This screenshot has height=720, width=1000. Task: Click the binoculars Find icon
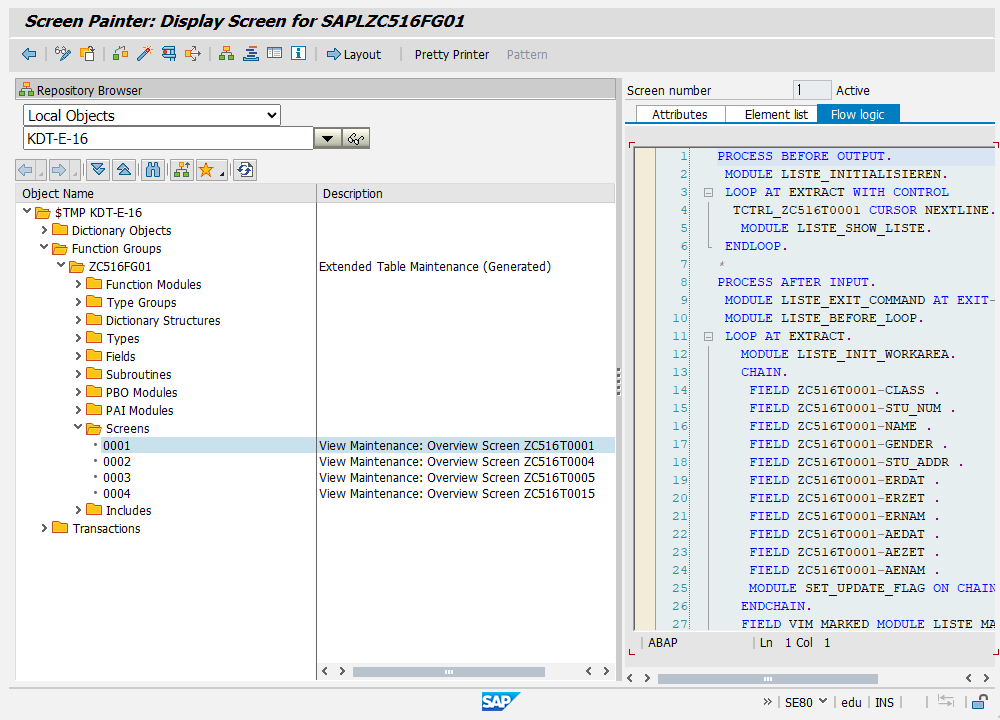click(x=153, y=170)
